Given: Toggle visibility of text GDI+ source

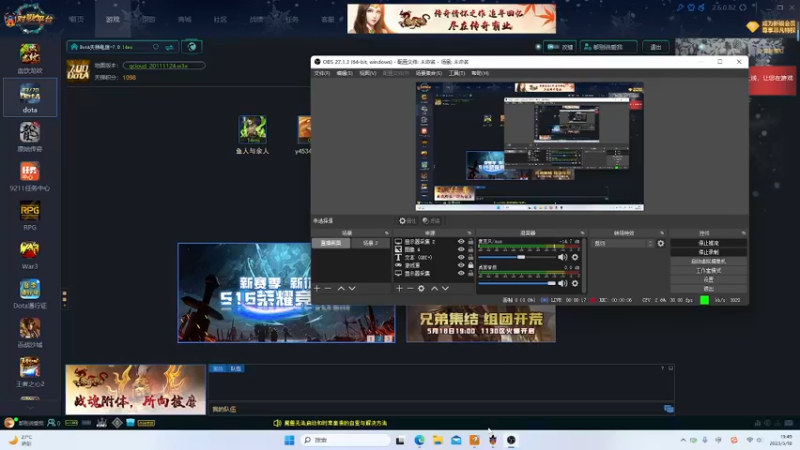Looking at the screenshot, I should click(461, 257).
